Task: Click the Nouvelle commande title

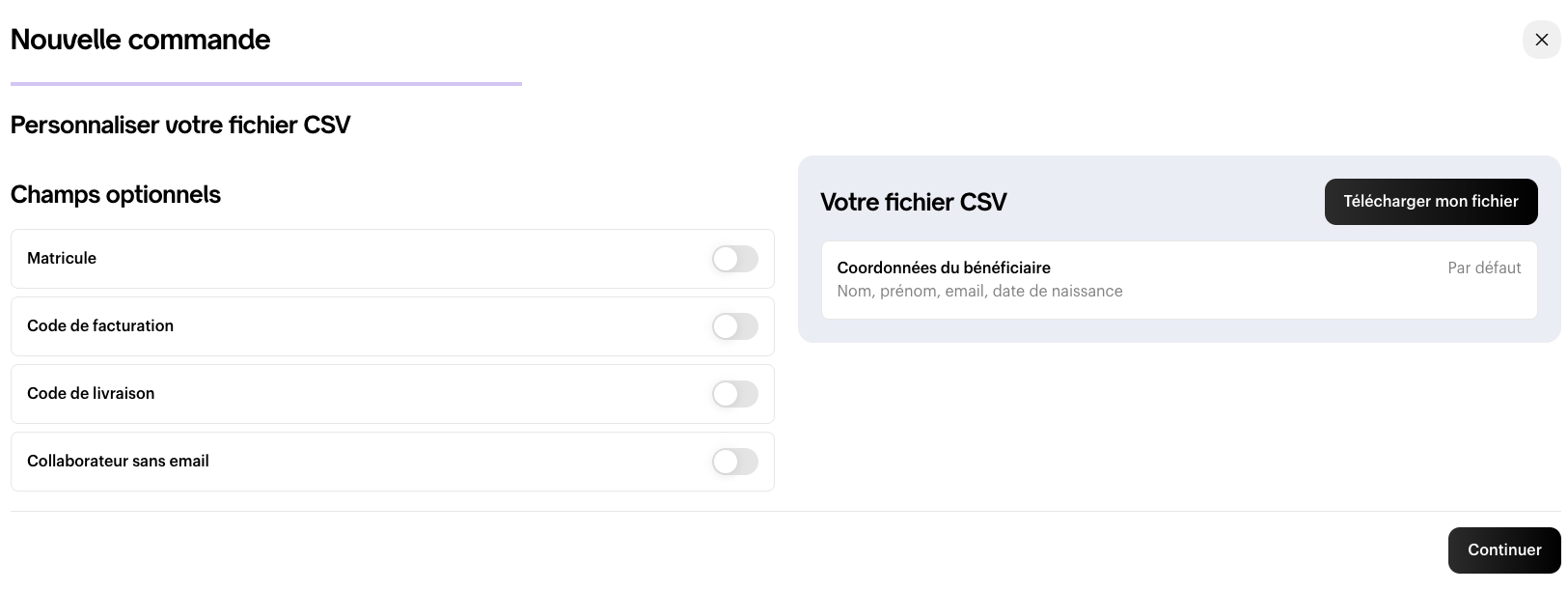Action: 140,40
